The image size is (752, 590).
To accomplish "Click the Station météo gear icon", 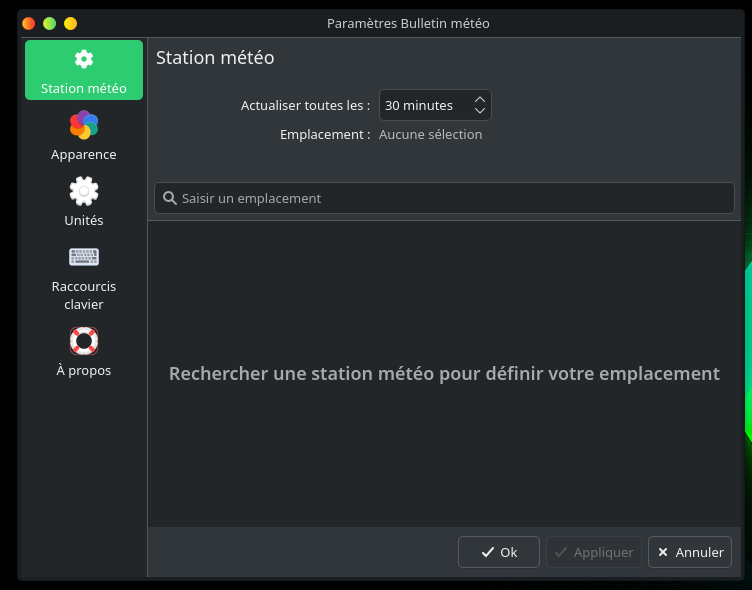I will pos(84,59).
